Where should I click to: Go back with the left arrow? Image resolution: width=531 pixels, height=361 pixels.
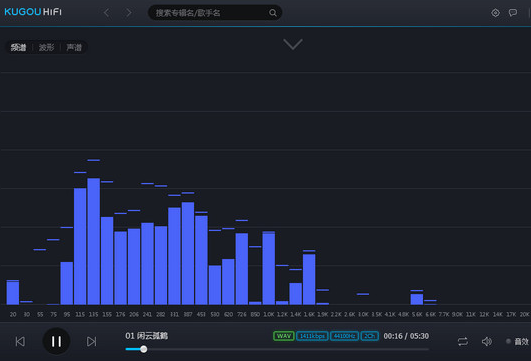point(107,13)
